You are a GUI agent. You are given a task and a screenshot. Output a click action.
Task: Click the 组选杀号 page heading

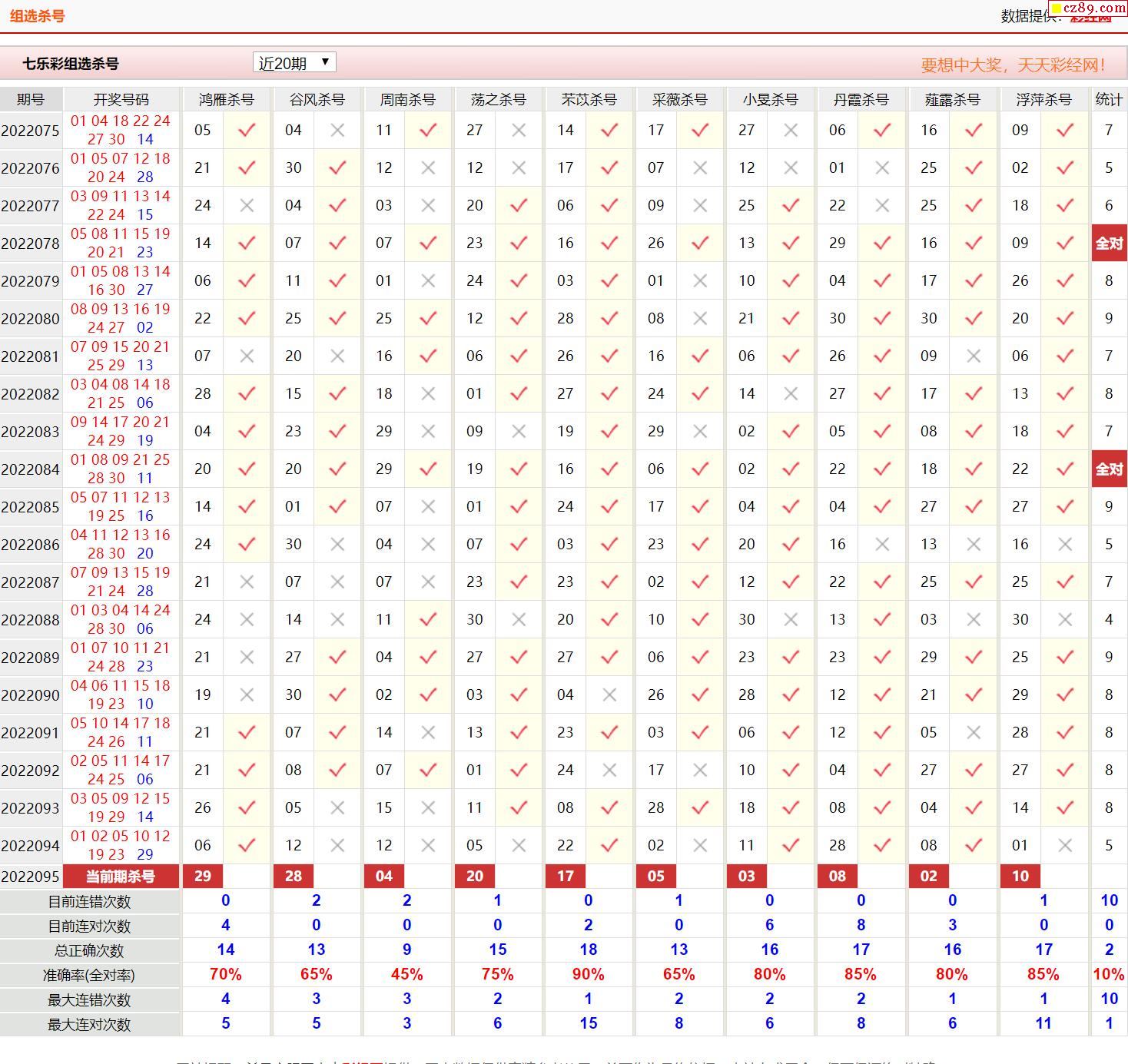pyautogui.click(x=37, y=16)
